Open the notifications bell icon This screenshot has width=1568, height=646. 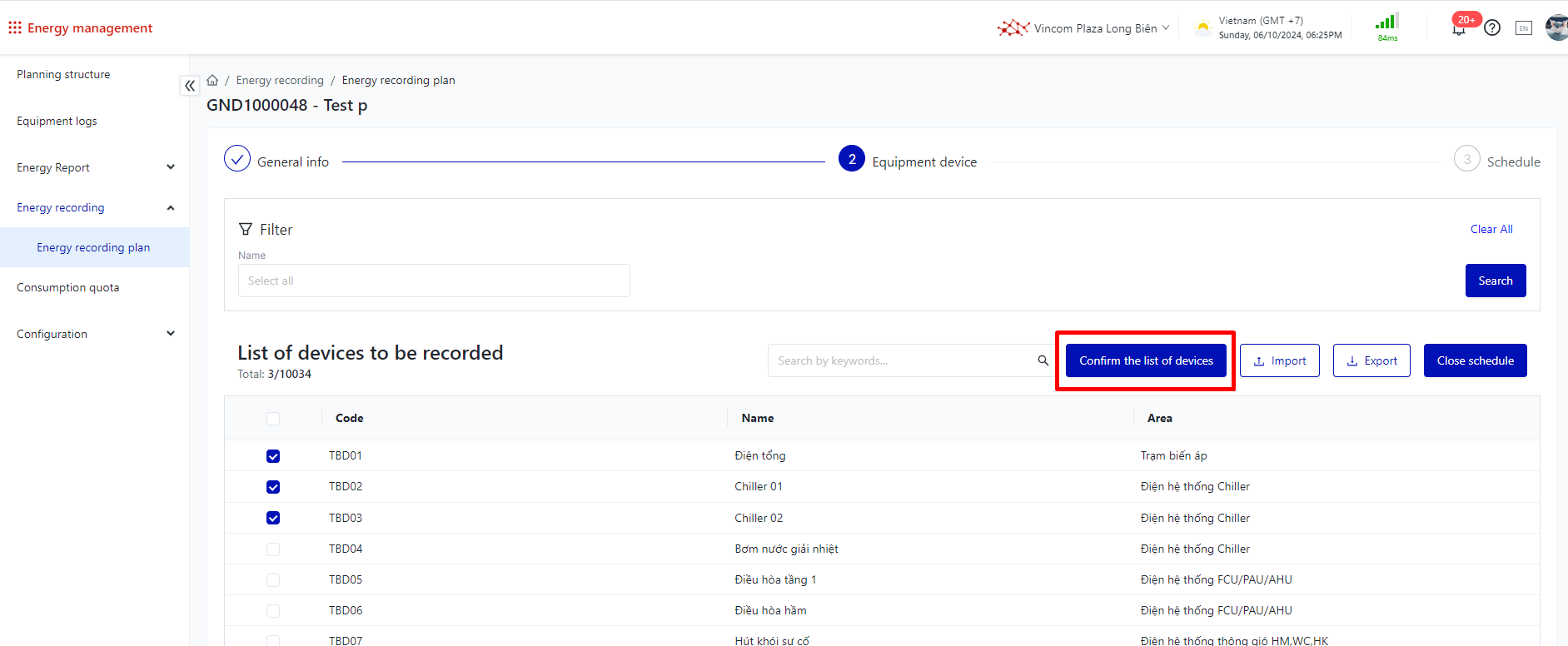[x=1458, y=29]
